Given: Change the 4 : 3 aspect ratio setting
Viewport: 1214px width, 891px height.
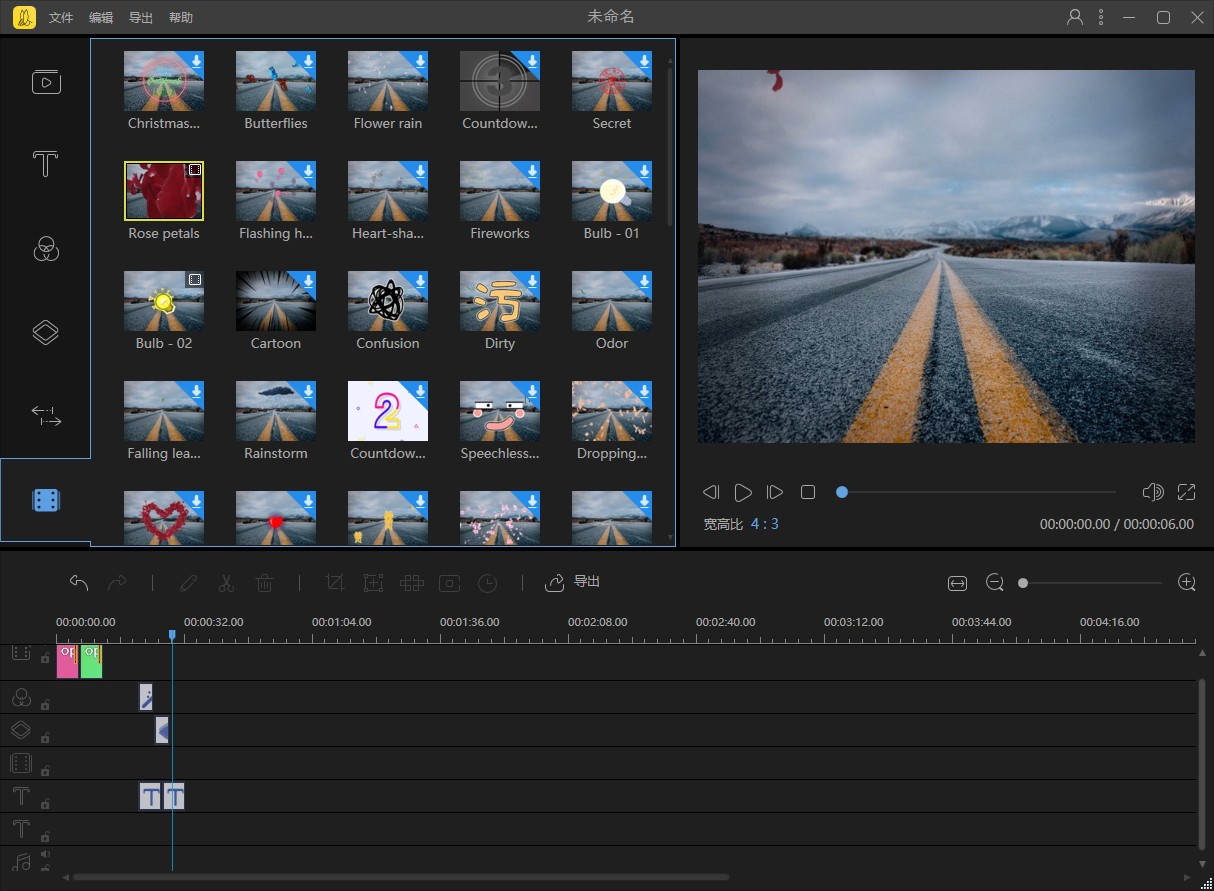Looking at the screenshot, I should point(765,524).
